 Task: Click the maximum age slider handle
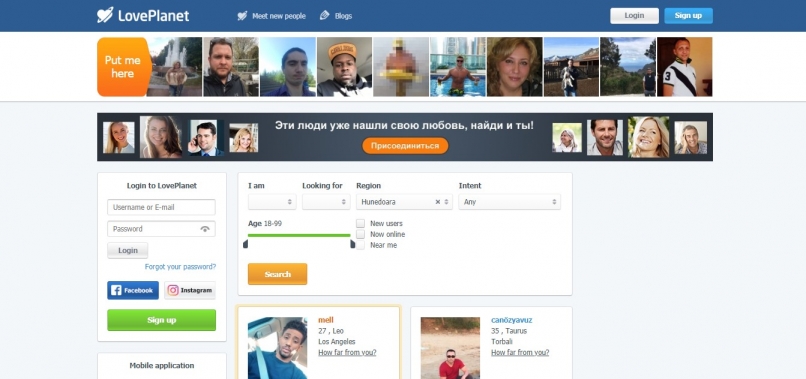[x=353, y=243]
